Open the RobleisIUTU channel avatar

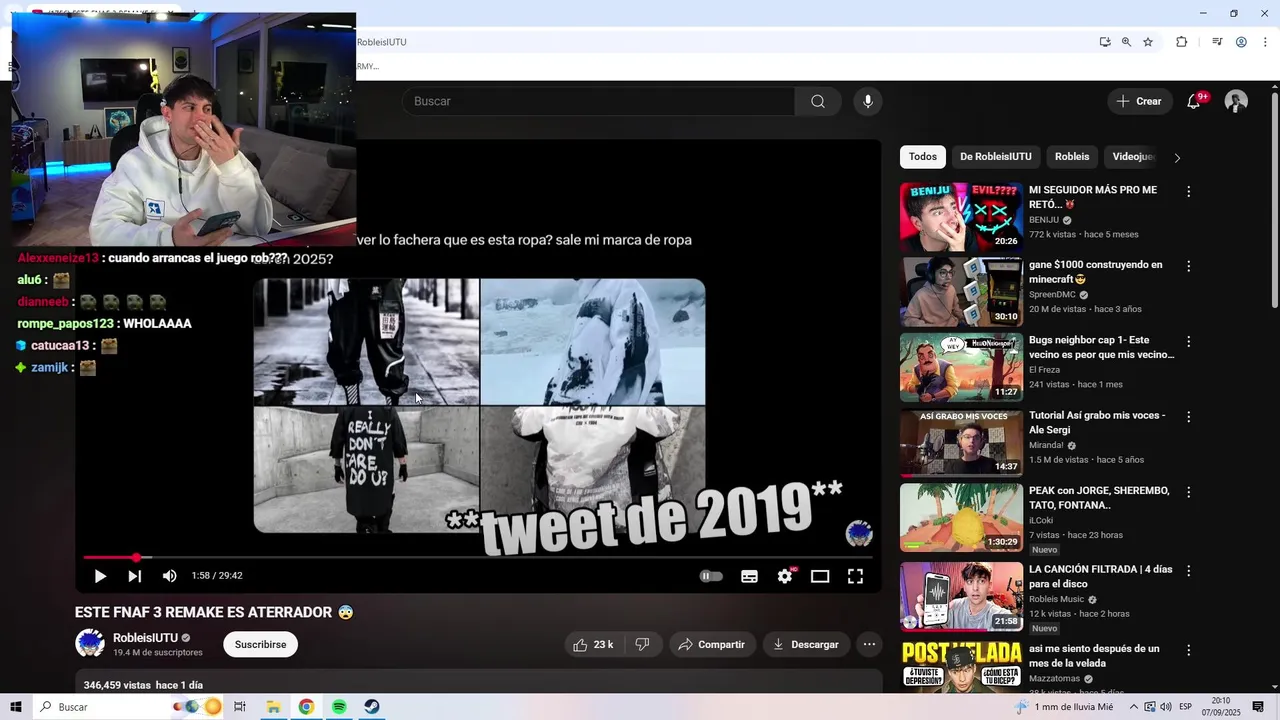point(90,644)
